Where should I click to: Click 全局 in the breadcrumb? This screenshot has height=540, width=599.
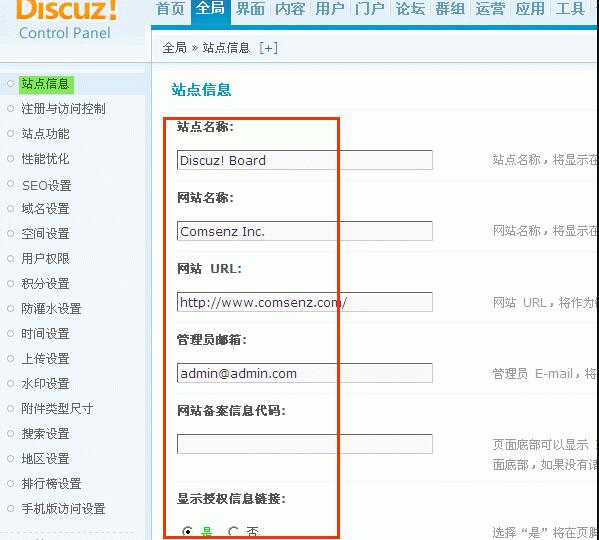(x=175, y=48)
